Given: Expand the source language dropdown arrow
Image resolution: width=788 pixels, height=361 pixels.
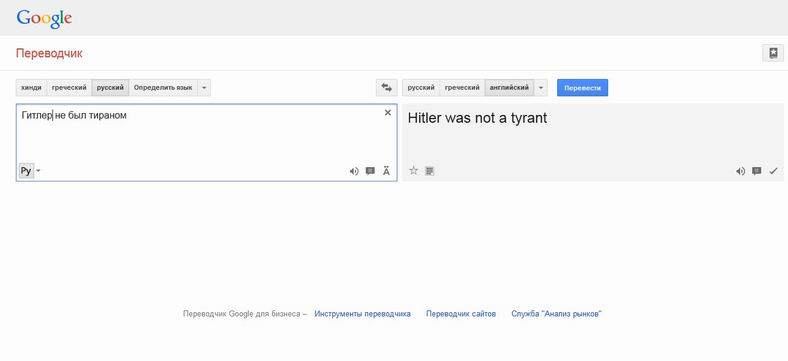Looking at the screenshot, I should click(204, 87).
